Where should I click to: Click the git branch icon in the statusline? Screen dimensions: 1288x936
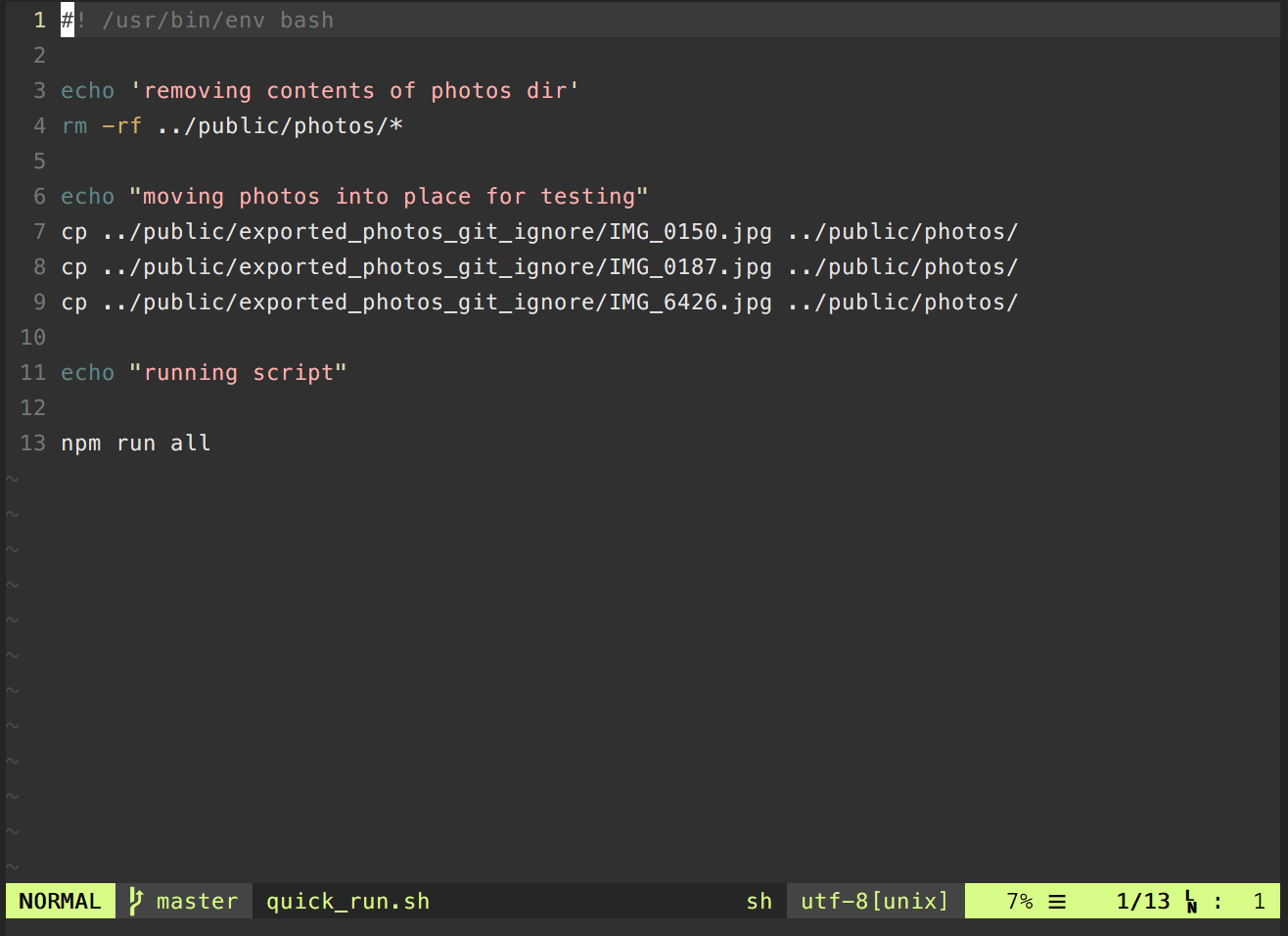[136, 901]
